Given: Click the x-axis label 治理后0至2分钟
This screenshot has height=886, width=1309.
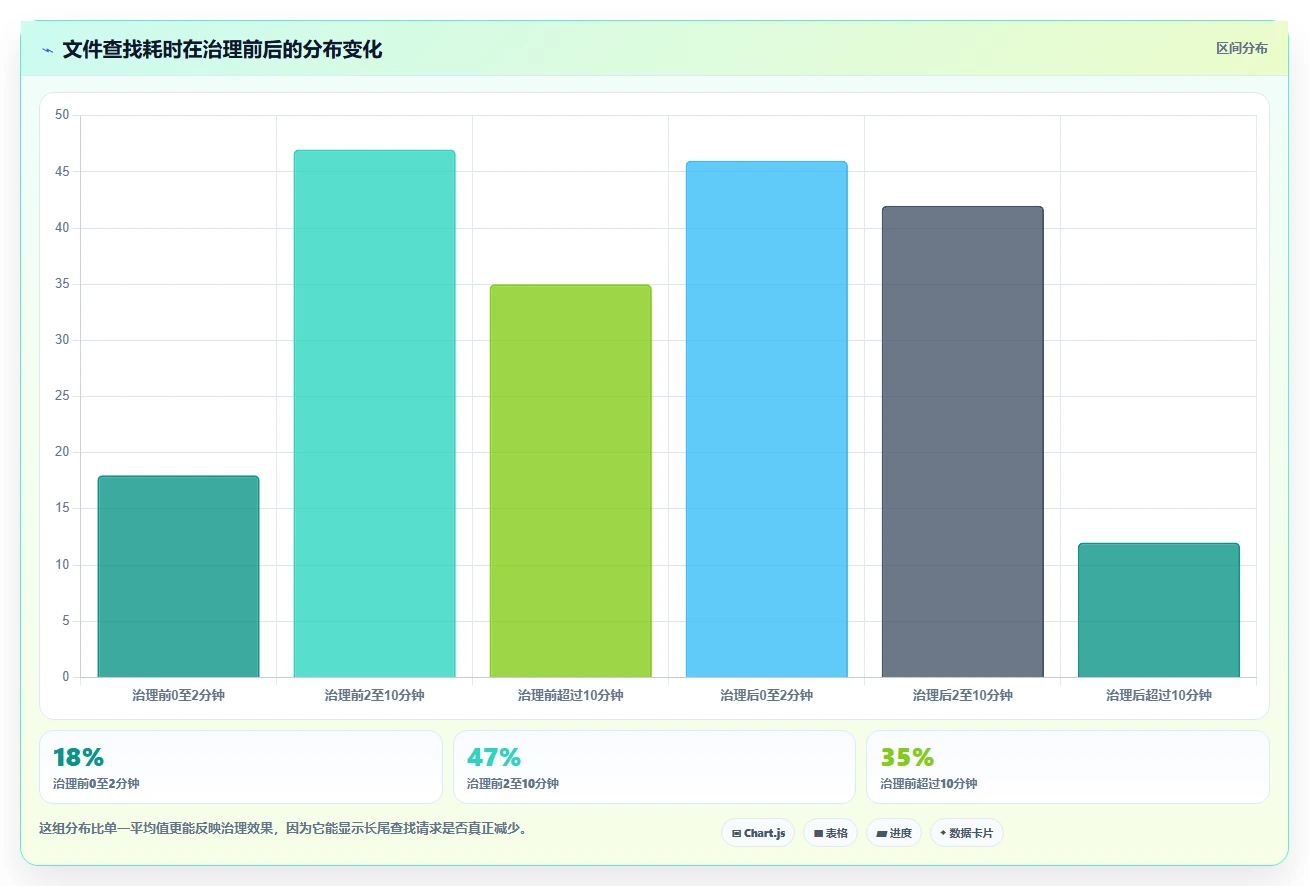Looking at the screenshot, I should 766,695.
